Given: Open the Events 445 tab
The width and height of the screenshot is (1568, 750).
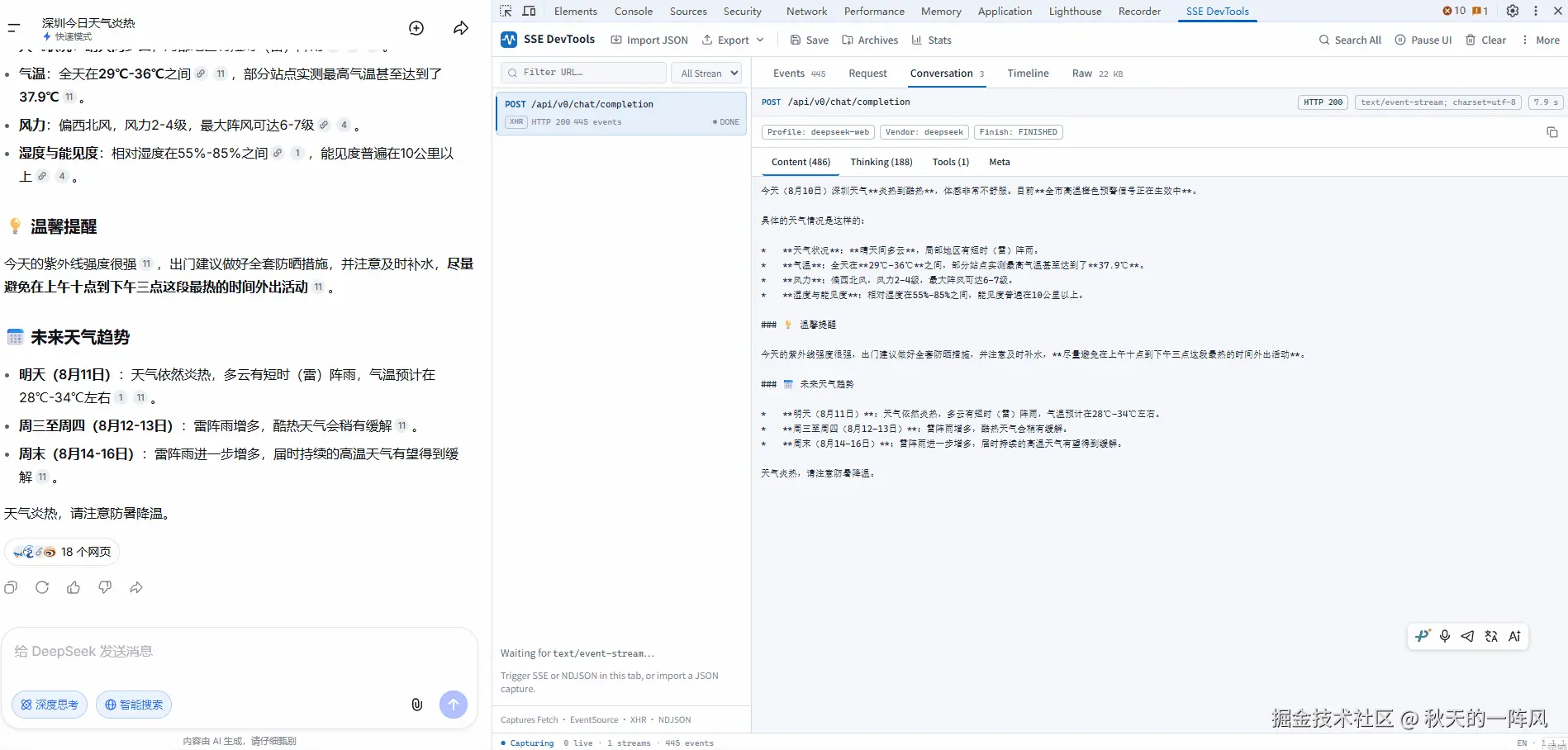Looking at the screenshot, I should pyautogui.click(x=799, y=74).
